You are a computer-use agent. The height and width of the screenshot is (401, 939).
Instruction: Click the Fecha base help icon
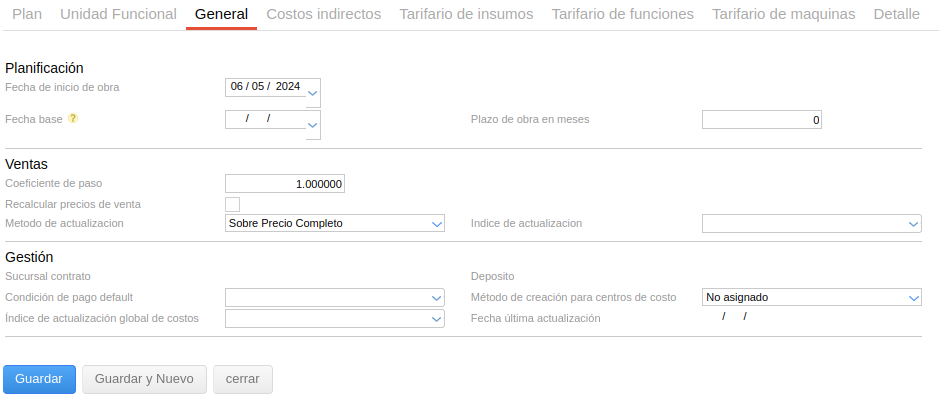[x=73, y=119]
